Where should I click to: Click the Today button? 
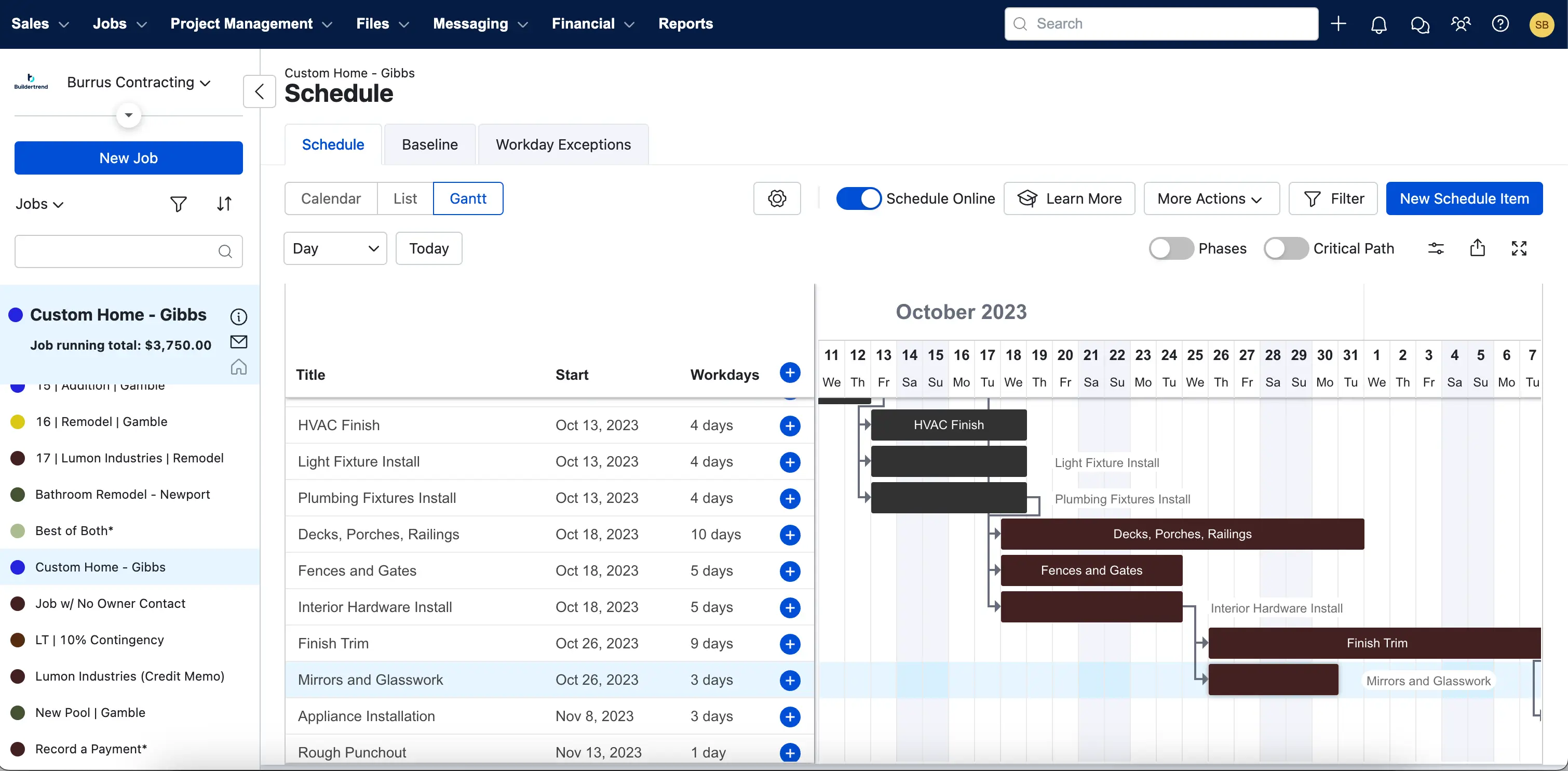(428, 248)
